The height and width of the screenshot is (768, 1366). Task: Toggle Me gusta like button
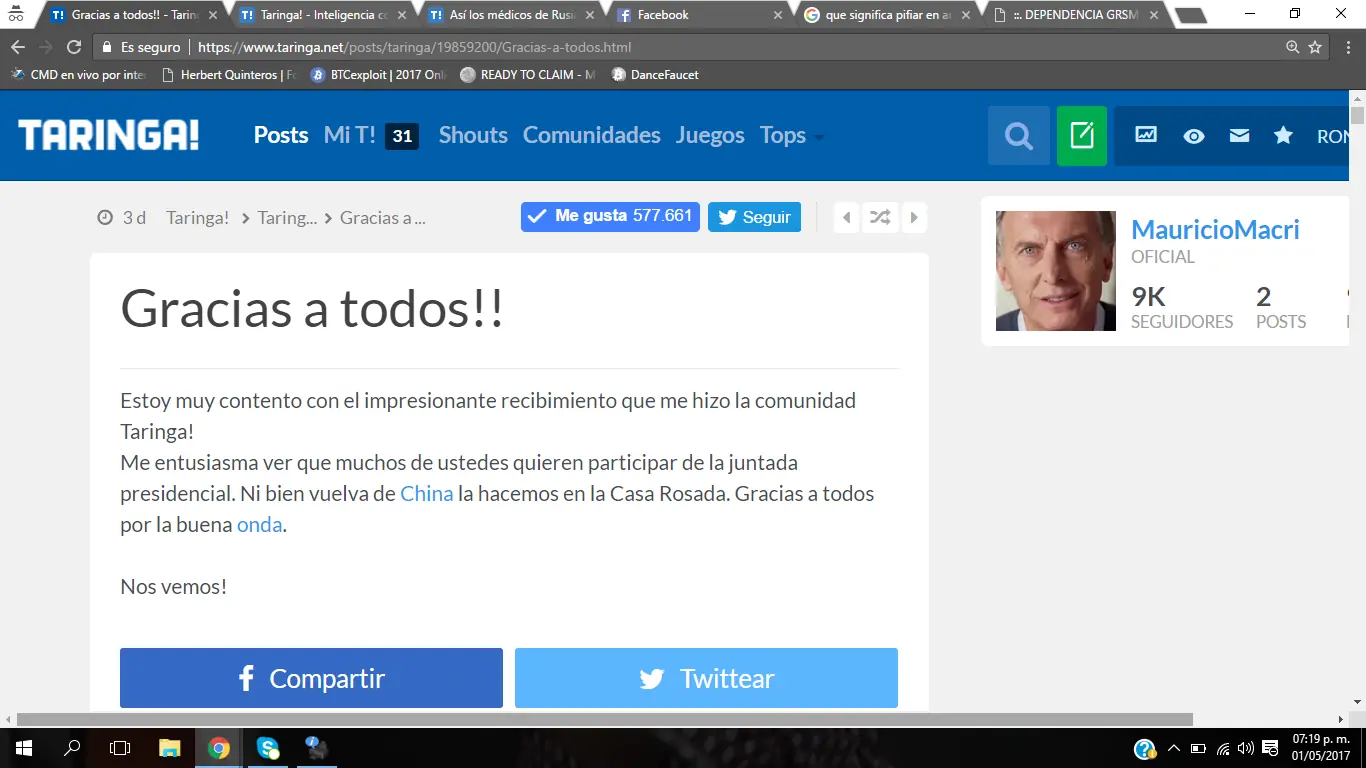(x=610, y=217)
